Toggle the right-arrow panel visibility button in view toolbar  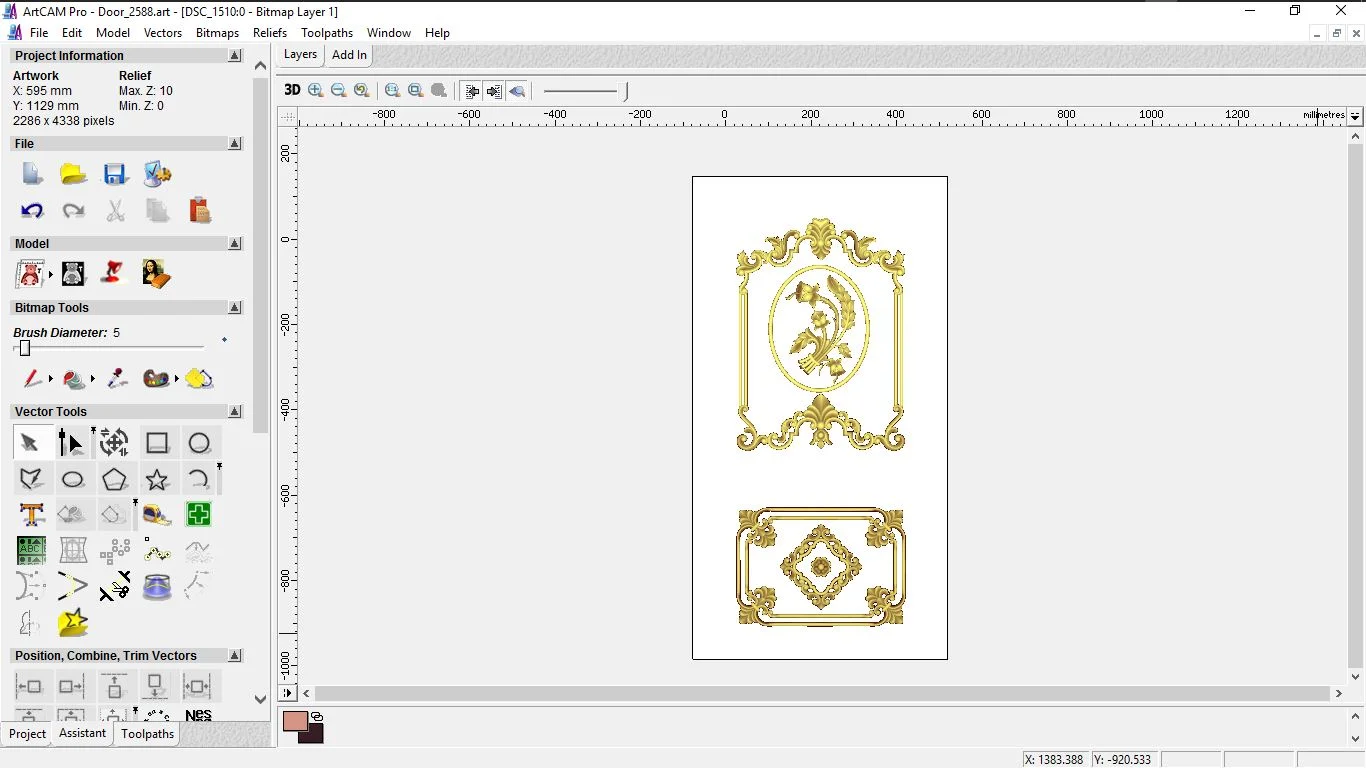tap(494, 91)
